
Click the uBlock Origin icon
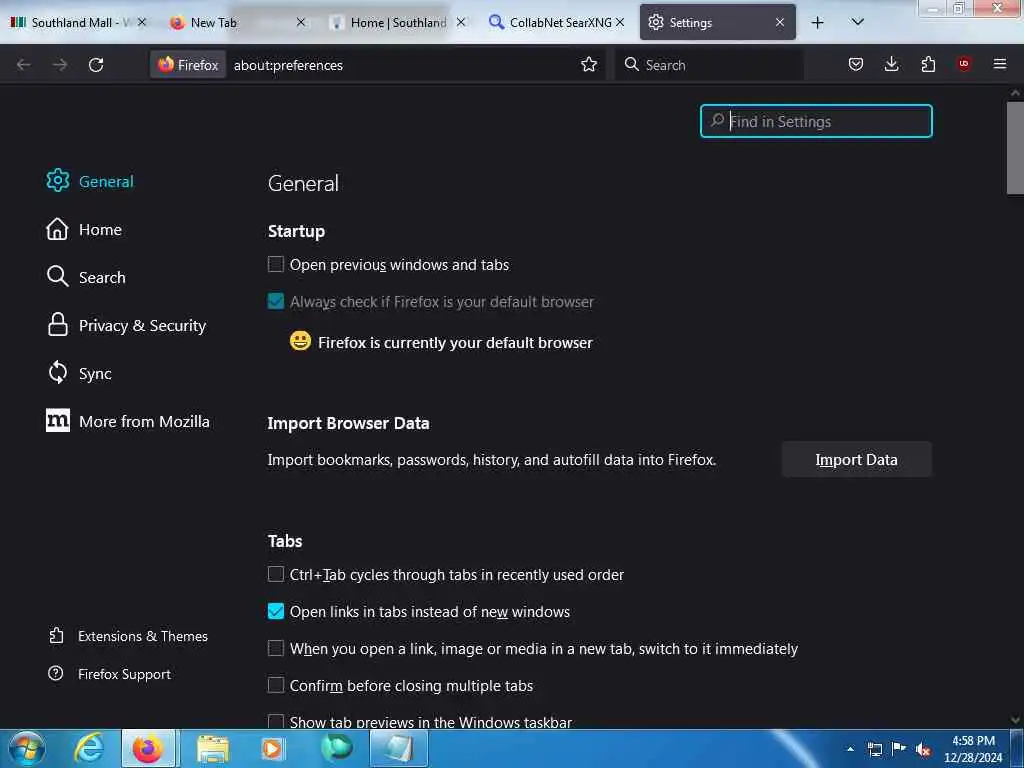click(963, 64)
